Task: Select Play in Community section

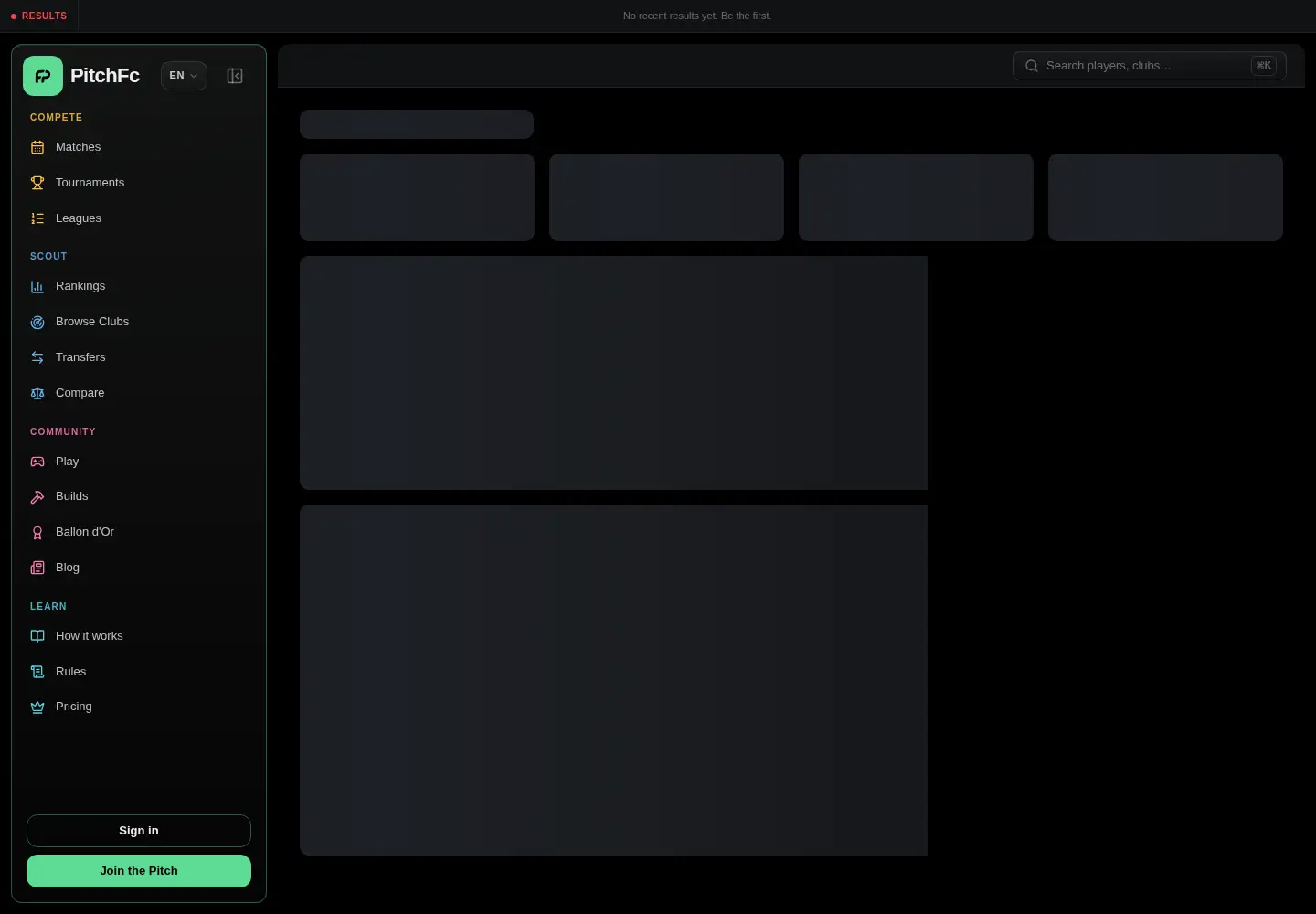Action: tap(139, 462)
